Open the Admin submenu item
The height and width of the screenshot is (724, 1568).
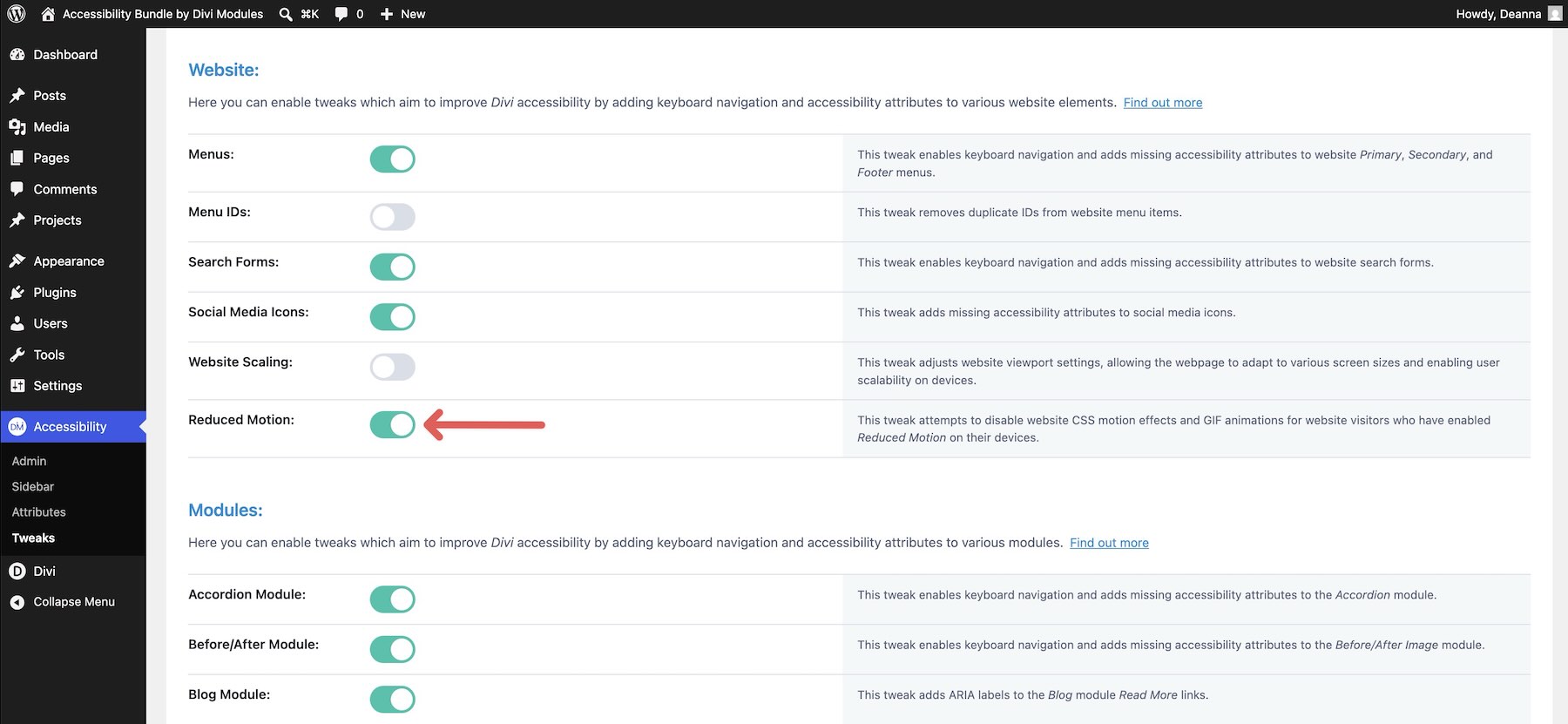pos(29,461)
